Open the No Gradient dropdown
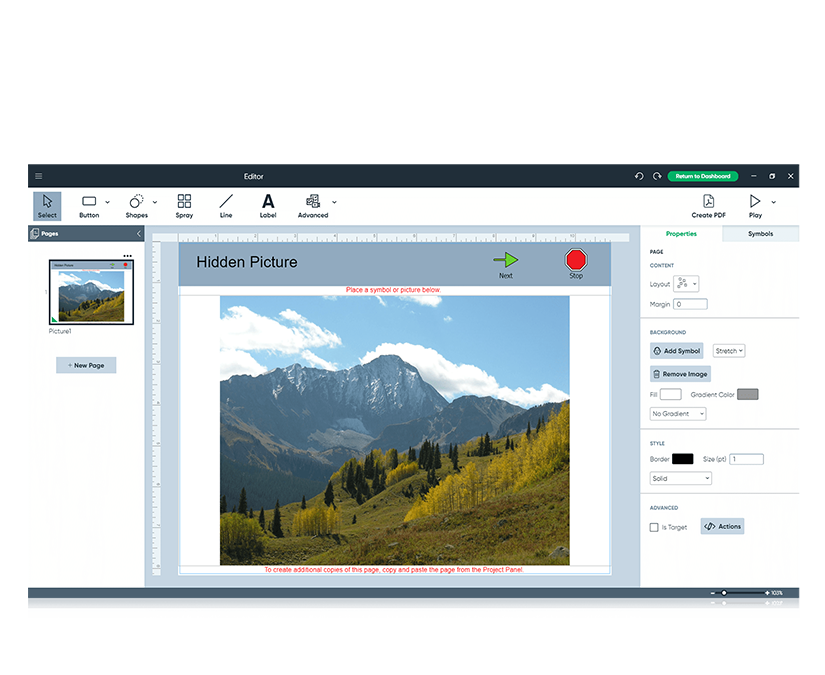825x675 pixels. 676,413
